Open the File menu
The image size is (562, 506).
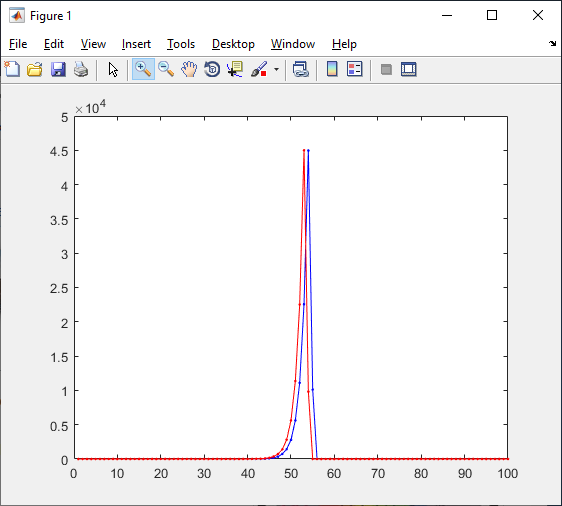tap(18, 44)
